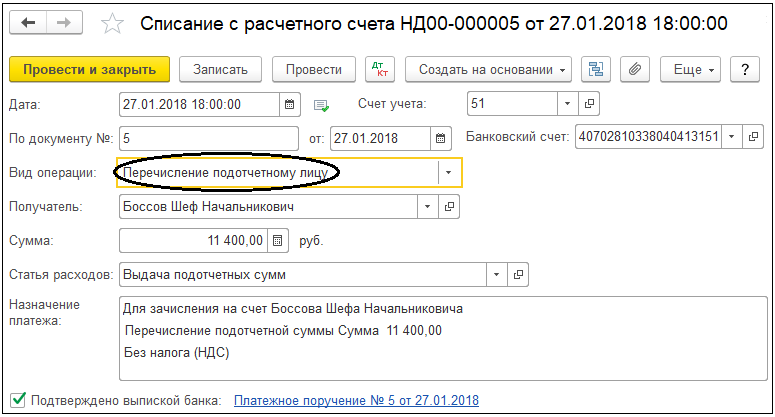Click the back navigation arrow
Screen dimensions: 775x417
pyautogui.click(x=28, y=23)
